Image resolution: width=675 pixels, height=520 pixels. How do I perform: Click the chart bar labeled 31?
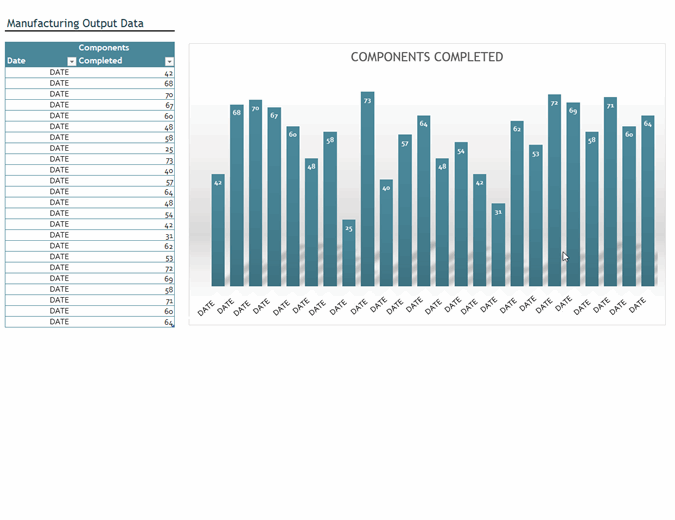[x=499, y=245]
